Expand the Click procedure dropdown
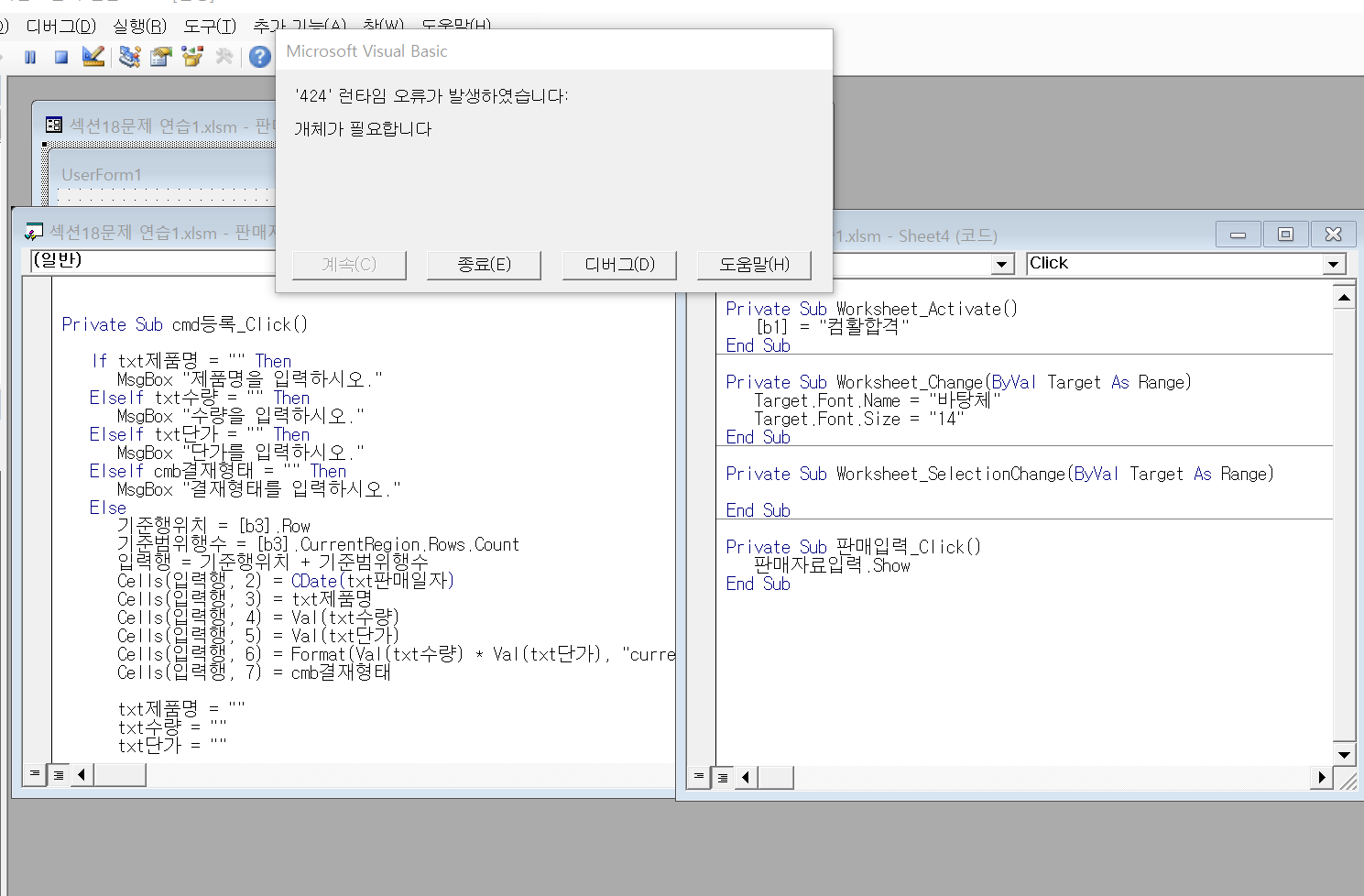The height and width of the screenshot is (896, 1364). [x=1334, y=264]
